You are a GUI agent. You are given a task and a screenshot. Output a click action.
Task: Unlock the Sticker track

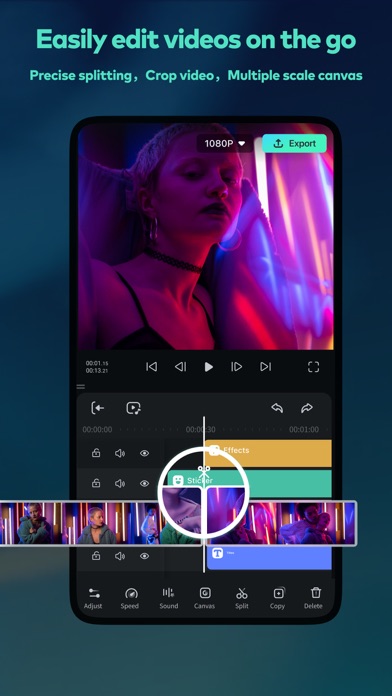coord(96,483)
